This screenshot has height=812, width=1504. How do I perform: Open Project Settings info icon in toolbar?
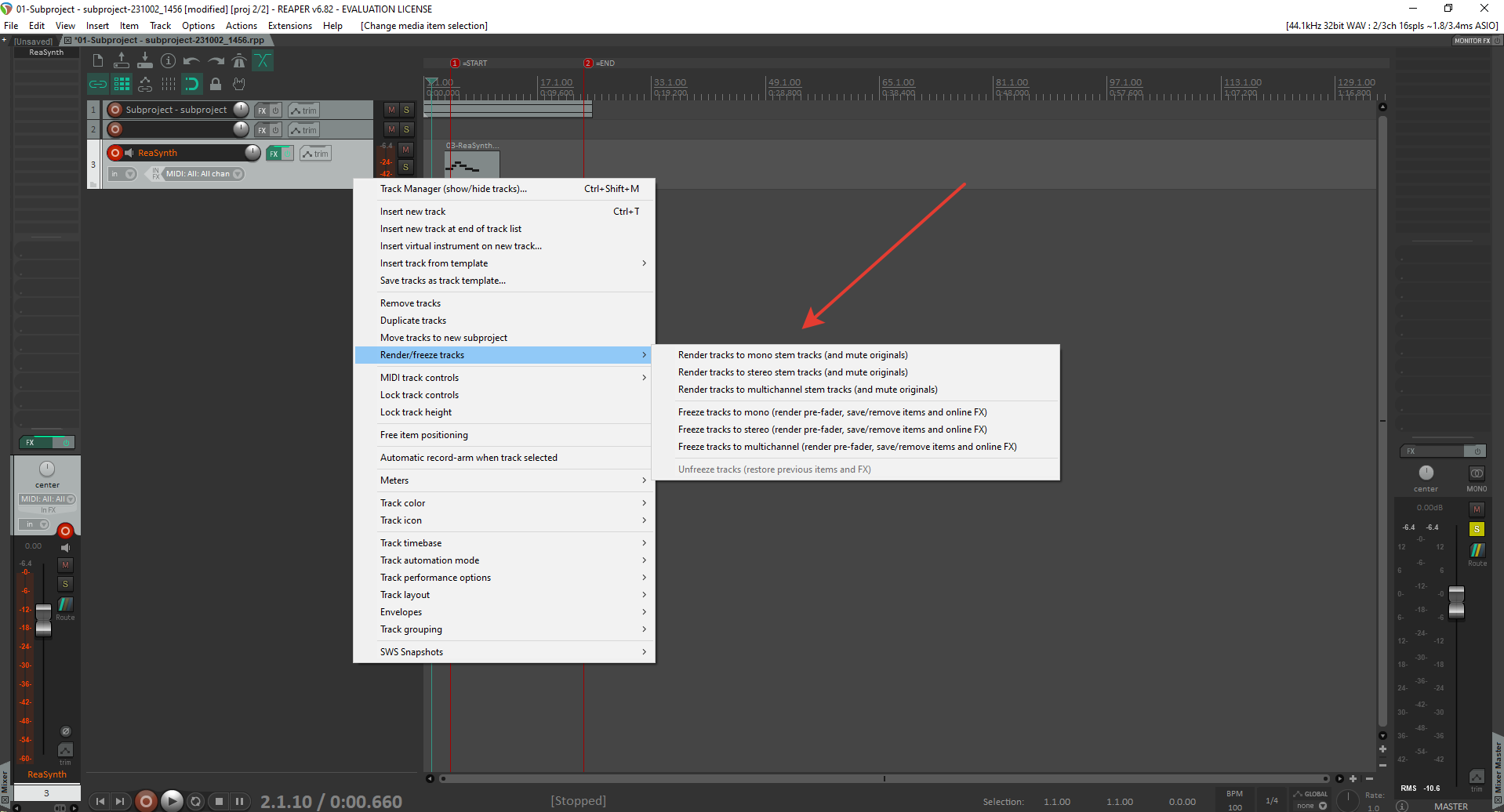coord(168,60)
